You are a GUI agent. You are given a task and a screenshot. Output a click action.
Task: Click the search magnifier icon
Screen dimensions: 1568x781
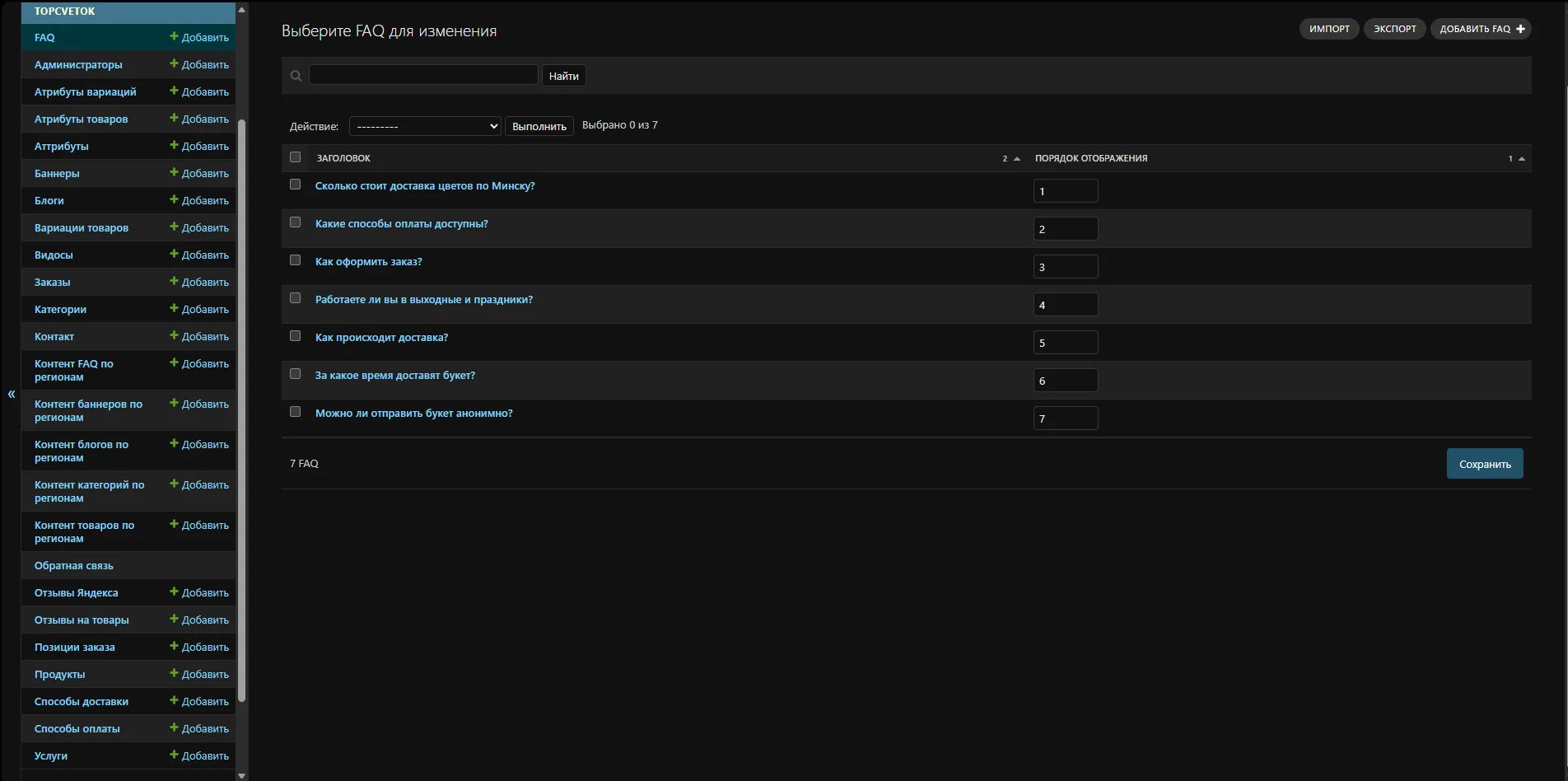pos(296,76)
